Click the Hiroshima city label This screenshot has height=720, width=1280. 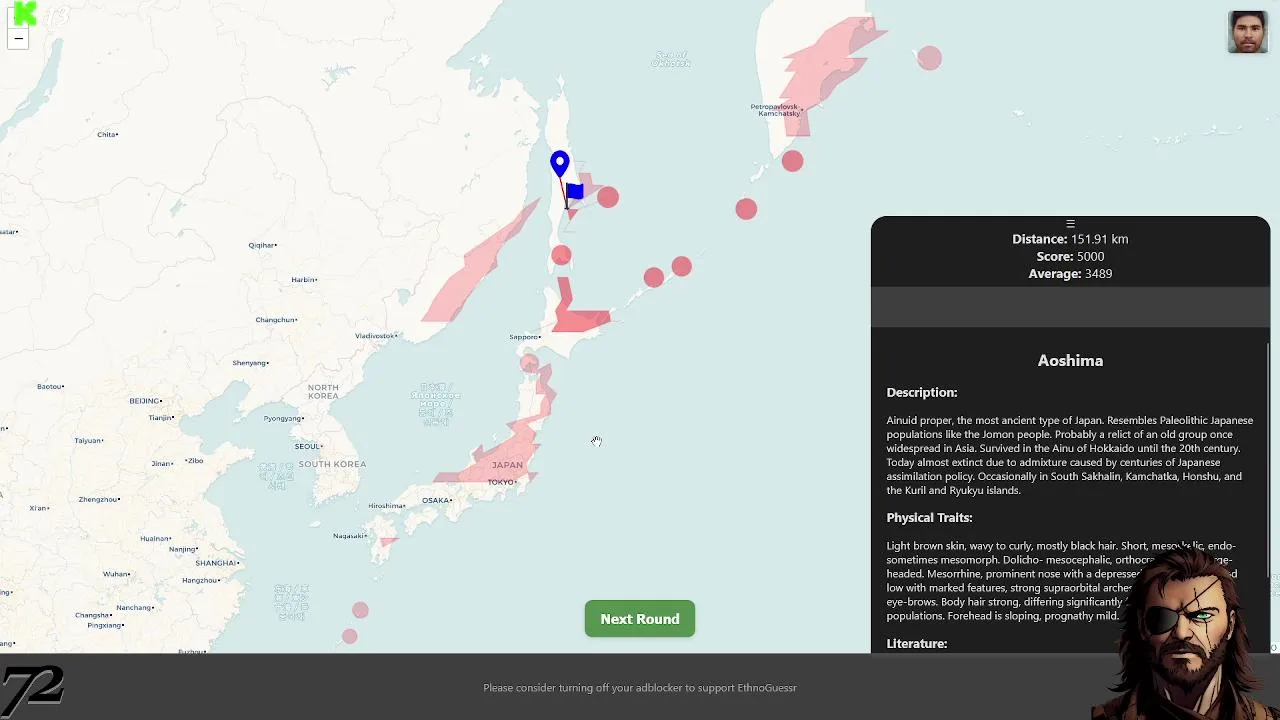(386, 506)
